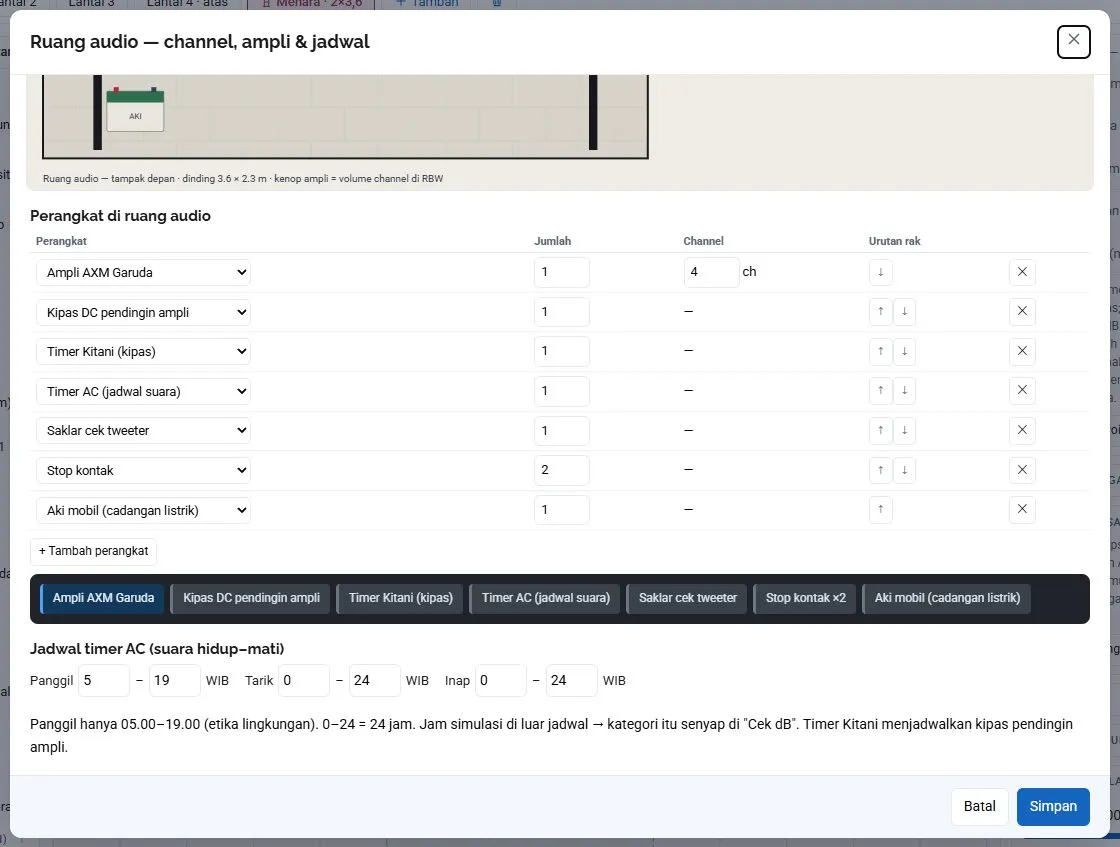Move Aki mobil row up

coord(881,509)
